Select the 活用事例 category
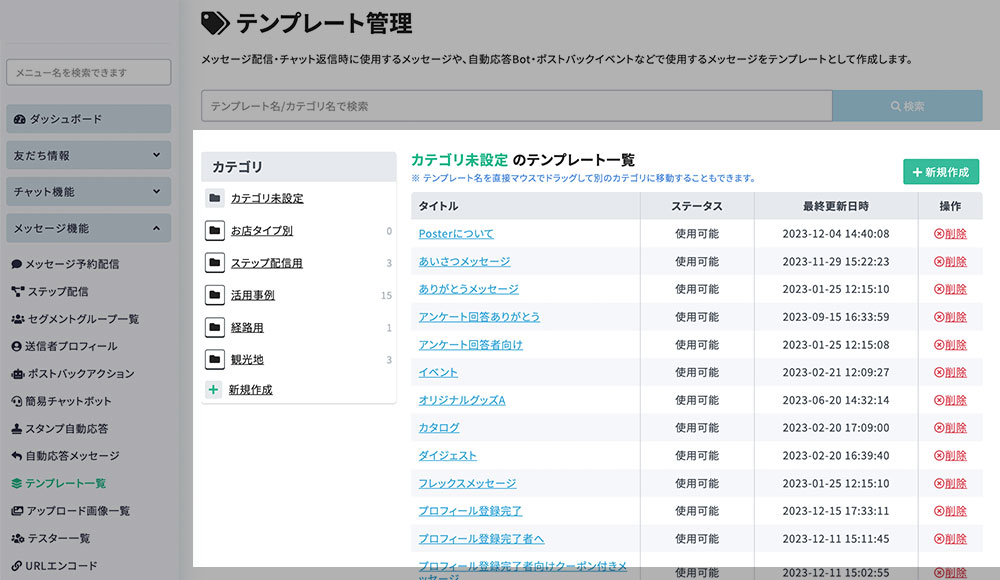 [253, 295]
